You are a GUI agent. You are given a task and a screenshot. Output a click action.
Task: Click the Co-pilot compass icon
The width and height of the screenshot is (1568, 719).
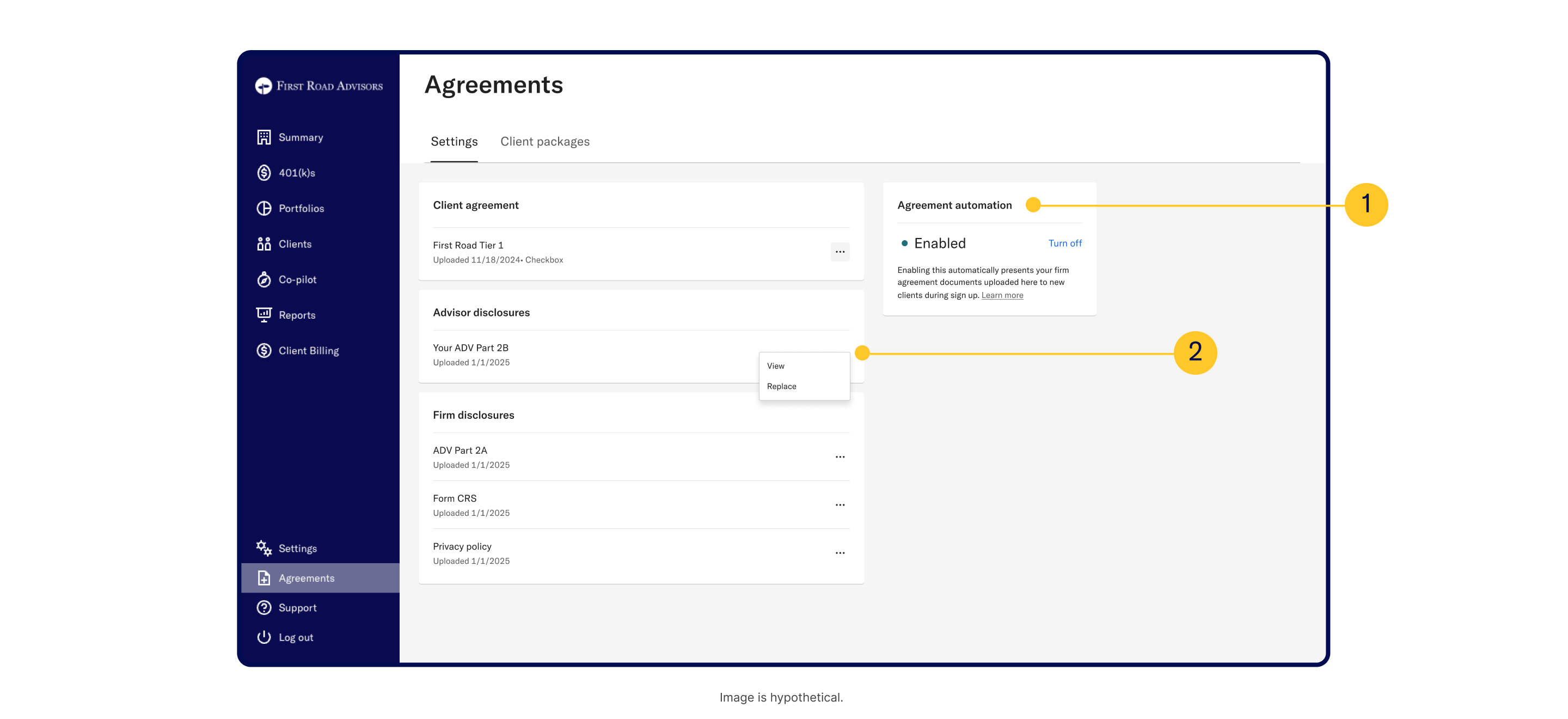pyautogui.click(x=264, y=279)
